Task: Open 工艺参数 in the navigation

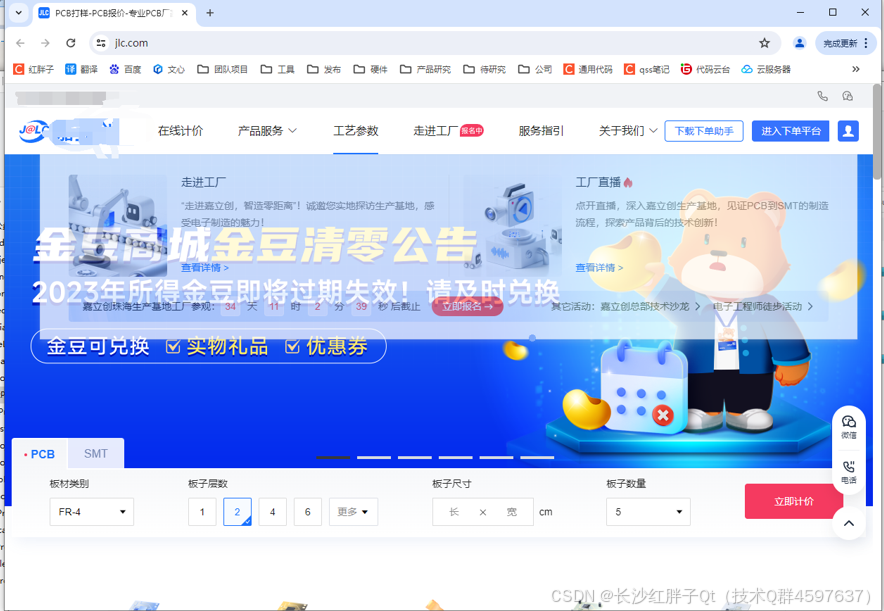Action: coord(356,131)
